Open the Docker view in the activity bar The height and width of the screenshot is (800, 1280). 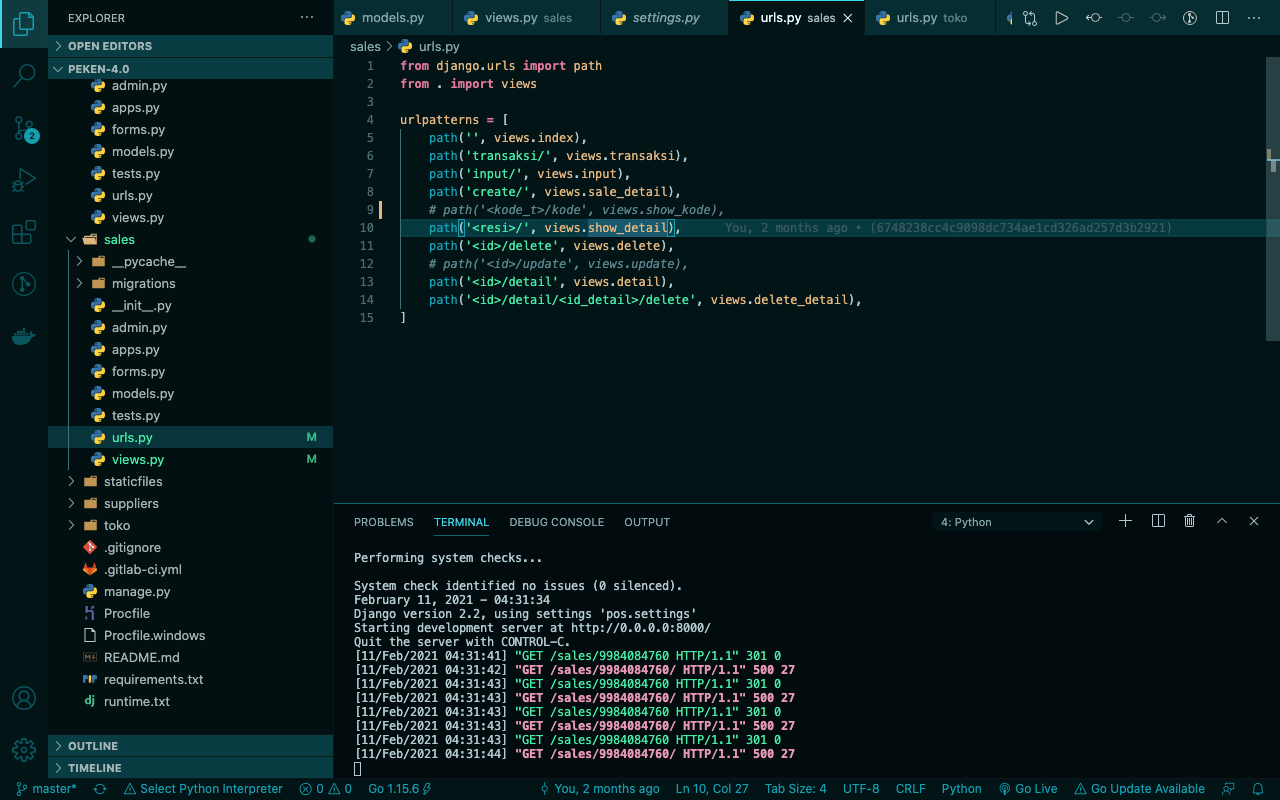24,336
